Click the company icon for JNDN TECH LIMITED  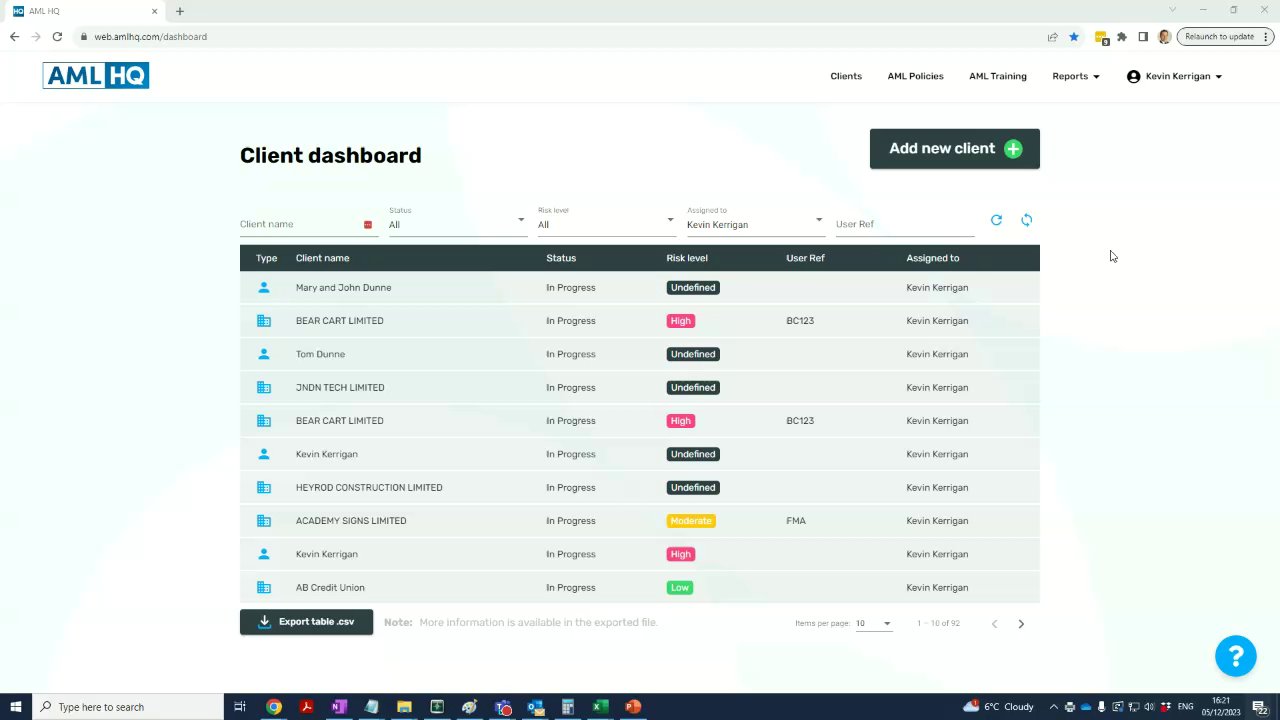point(264,387)
